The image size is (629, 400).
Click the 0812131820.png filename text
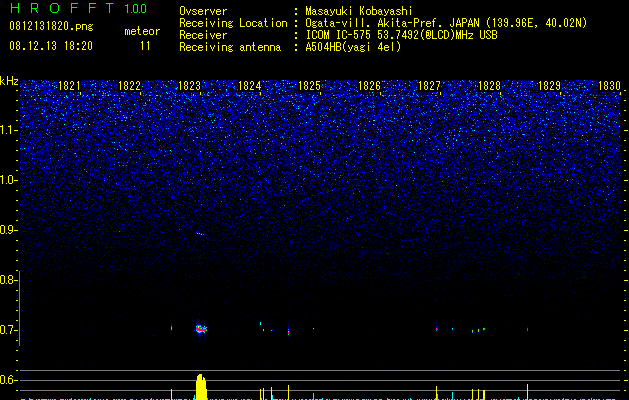click(x=51, y=27)
